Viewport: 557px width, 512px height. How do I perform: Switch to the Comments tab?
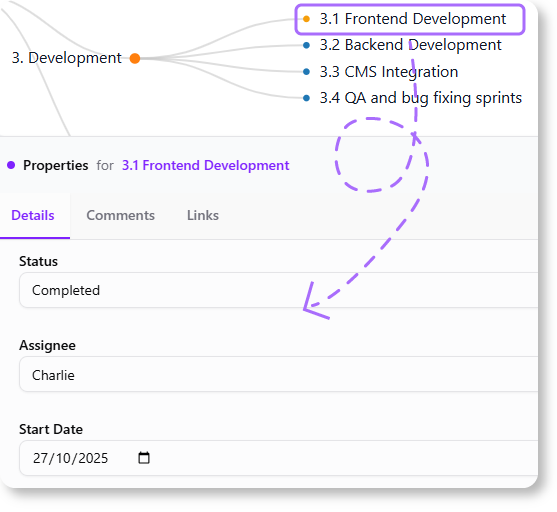click(120, 216)
